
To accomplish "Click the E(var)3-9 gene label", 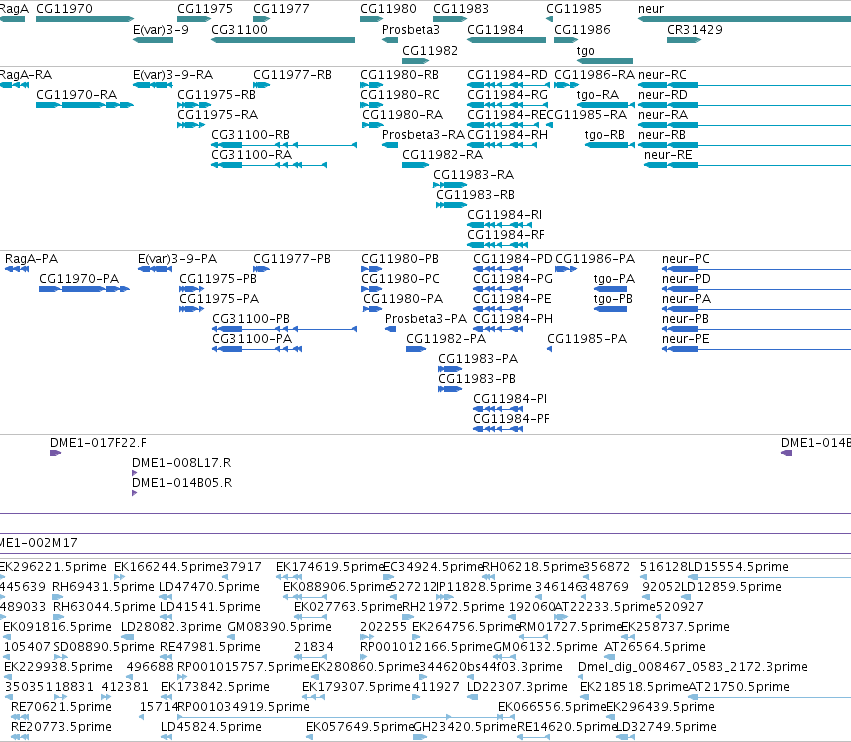I will [x=161, y=30].
